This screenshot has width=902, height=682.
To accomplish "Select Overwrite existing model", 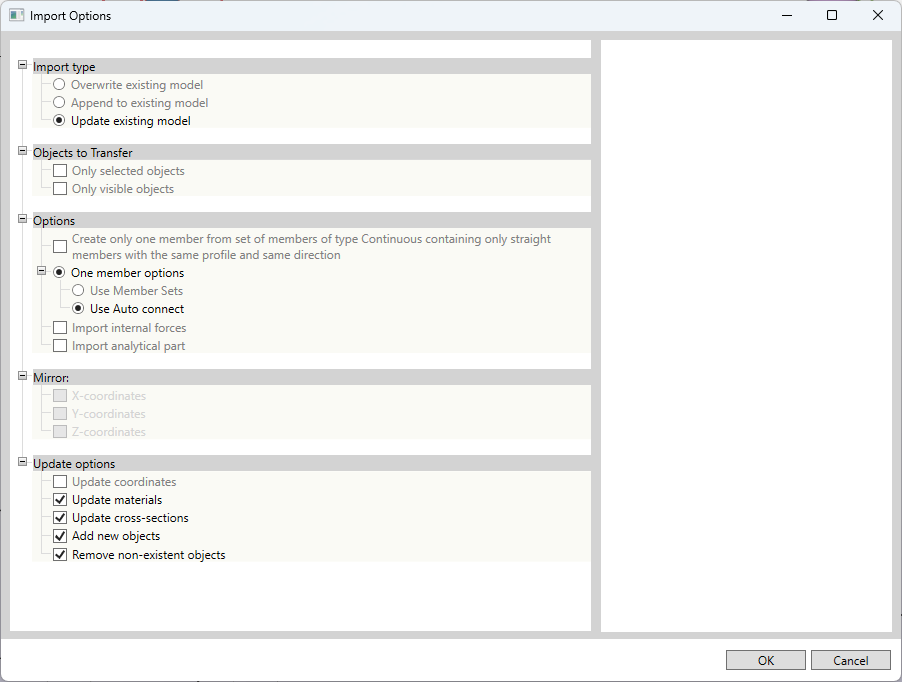I will click(59, 85).
